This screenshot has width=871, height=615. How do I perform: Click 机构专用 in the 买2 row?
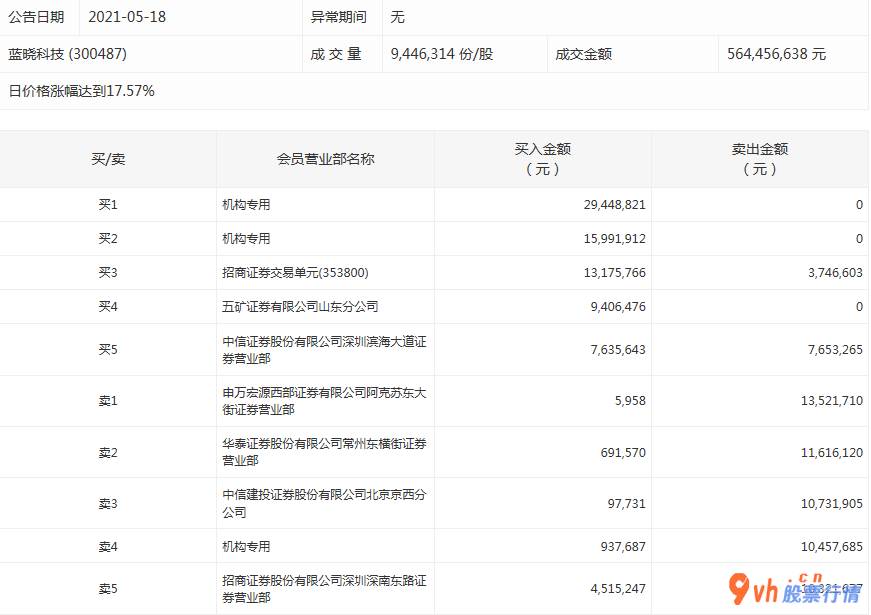coord(246,239)
